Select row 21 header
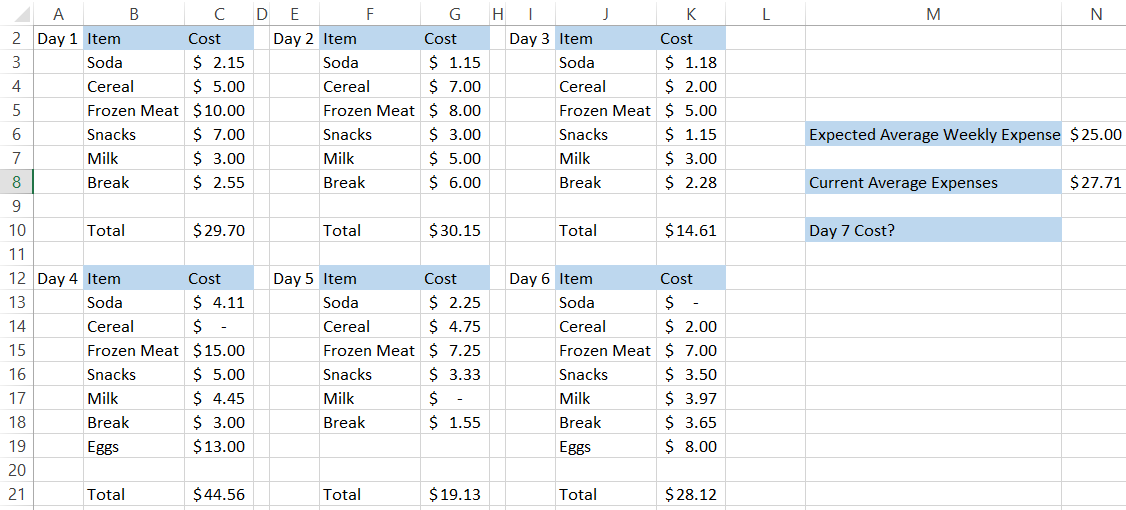 (x=16, y=494)
